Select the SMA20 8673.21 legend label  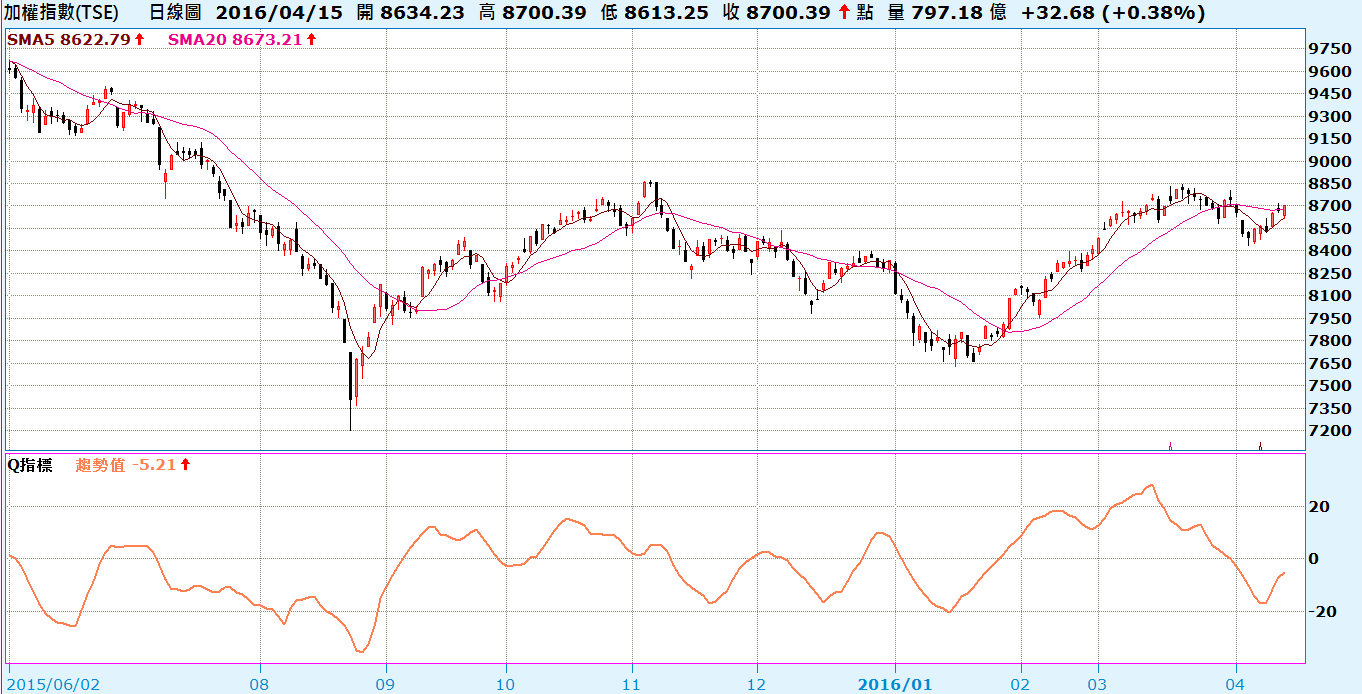pyautogui.click(x=234, y=40)
